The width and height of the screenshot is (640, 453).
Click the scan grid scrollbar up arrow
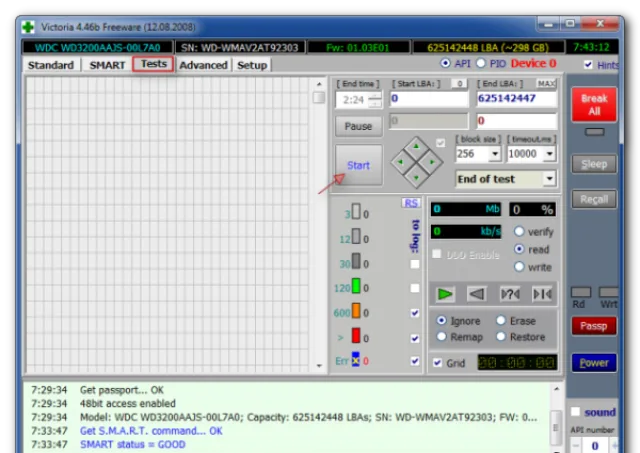coord(319,84)
